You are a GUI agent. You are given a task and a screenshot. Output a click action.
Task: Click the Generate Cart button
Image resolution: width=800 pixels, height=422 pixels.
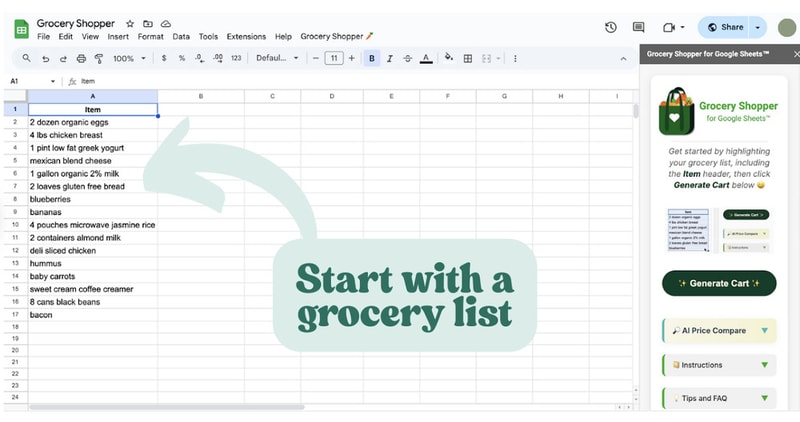click(x=719, y=283)
